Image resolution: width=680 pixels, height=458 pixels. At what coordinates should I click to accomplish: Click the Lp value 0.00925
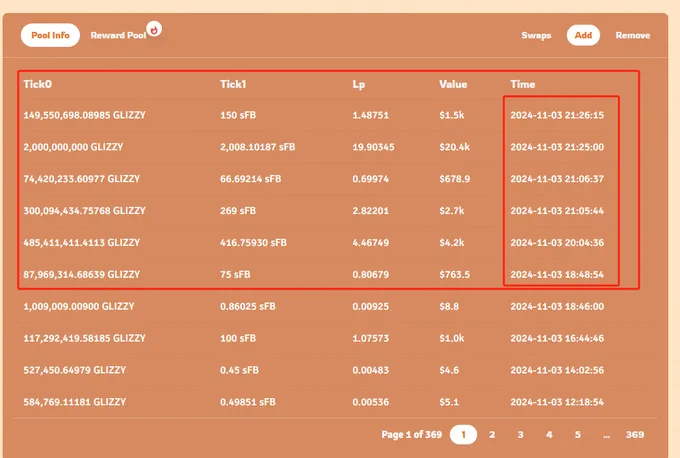(370, 307)
